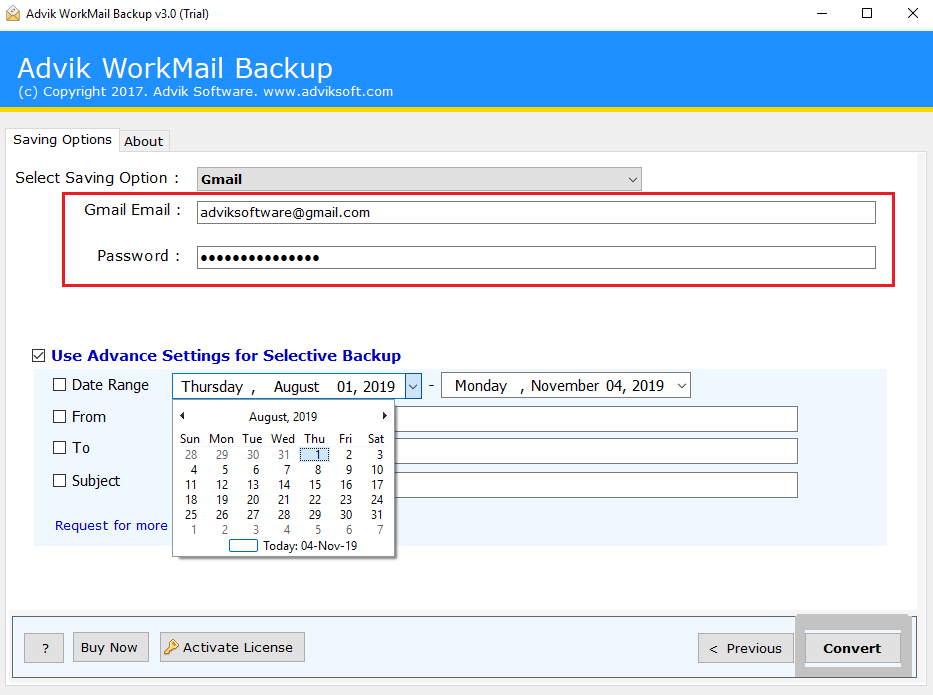Click Today: 04-Nov-19 in the calendar
The image size is (933, 695).
coord(293,546)
